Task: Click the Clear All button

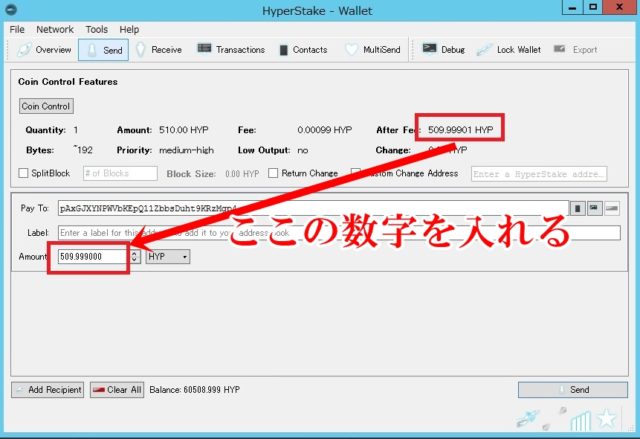Action: tap(117, 390)
